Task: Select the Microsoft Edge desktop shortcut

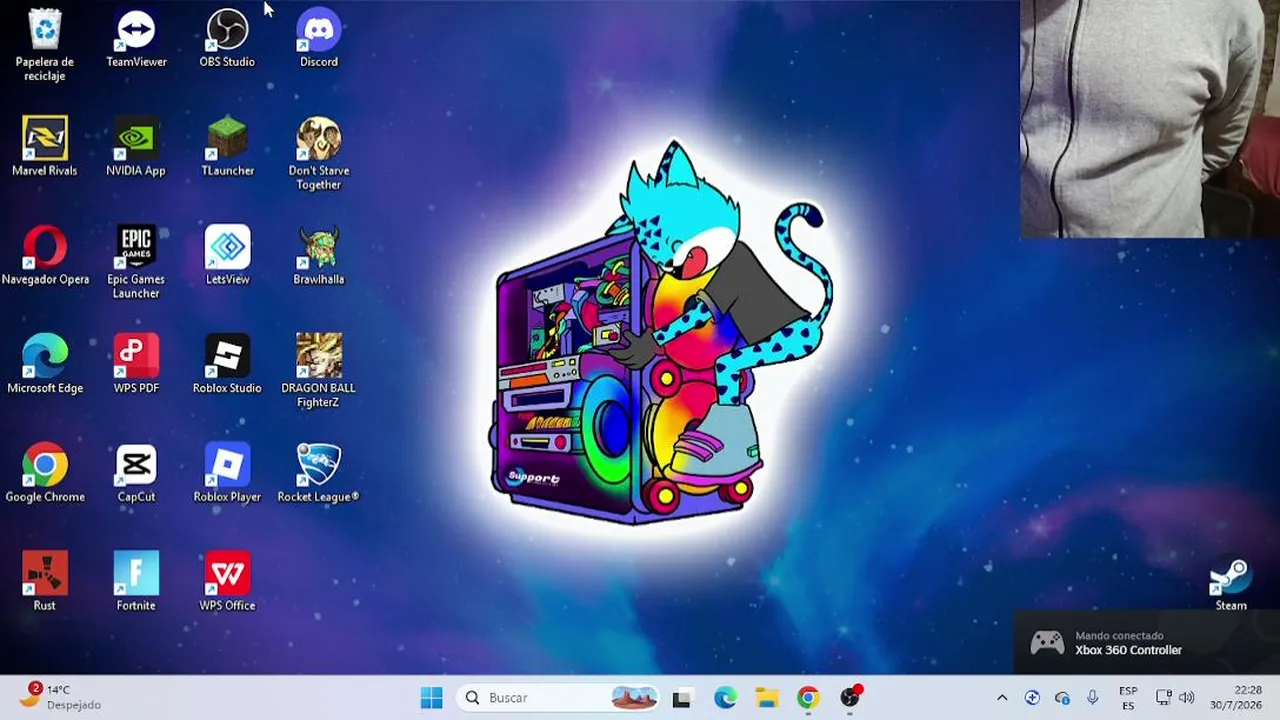Action: [45, 365]
